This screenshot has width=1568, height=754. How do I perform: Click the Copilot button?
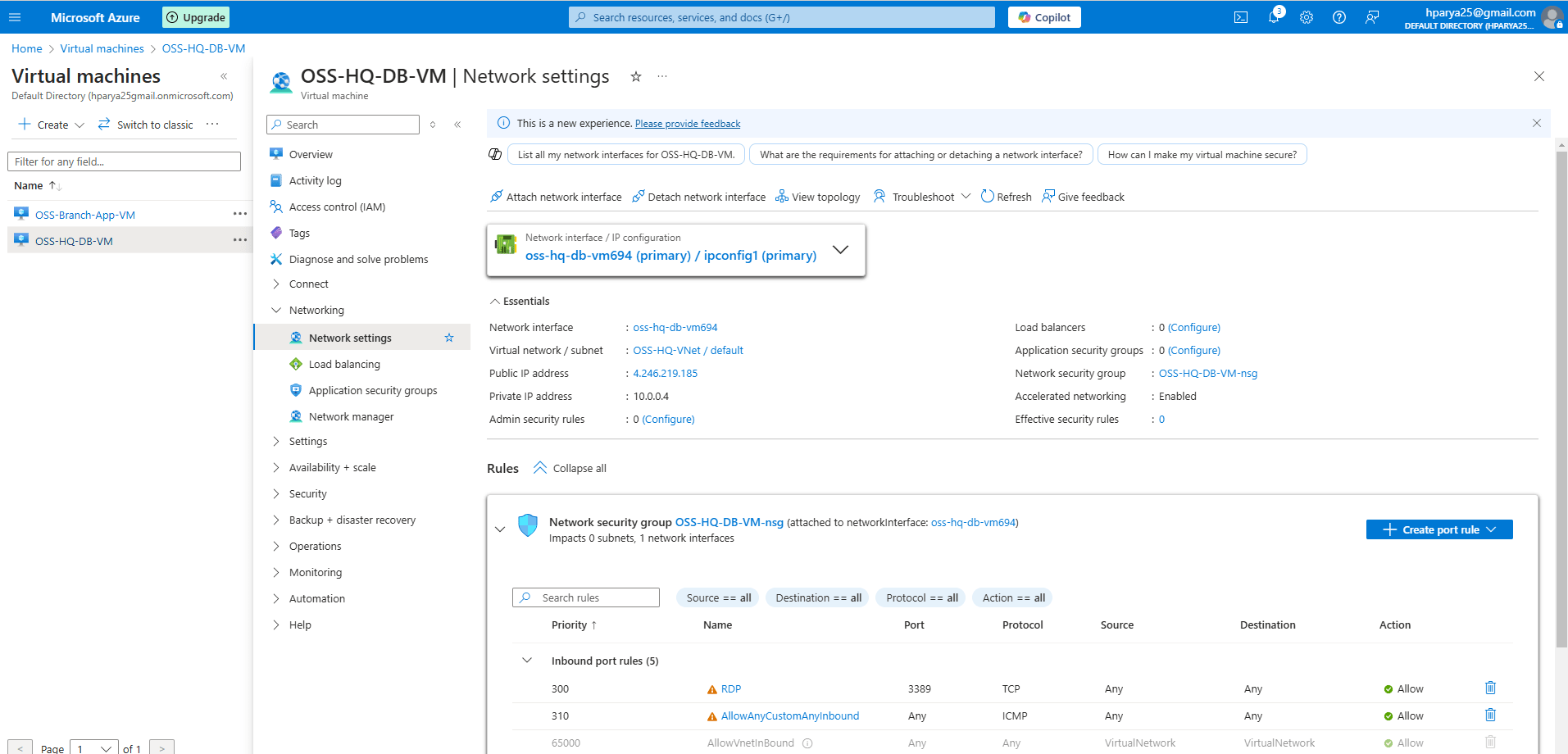tap(1043, 17)
